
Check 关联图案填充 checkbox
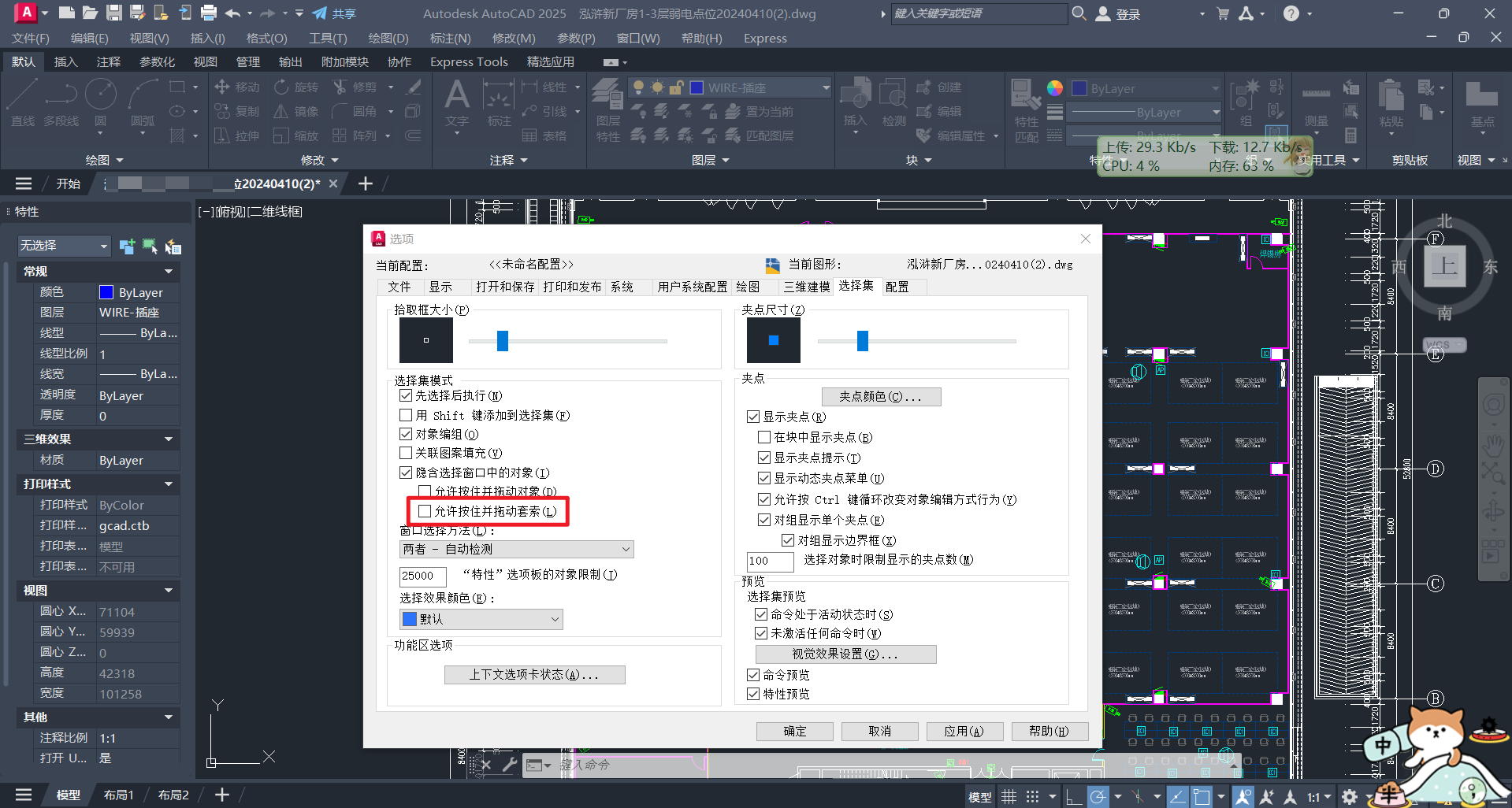tap(406, 453)
